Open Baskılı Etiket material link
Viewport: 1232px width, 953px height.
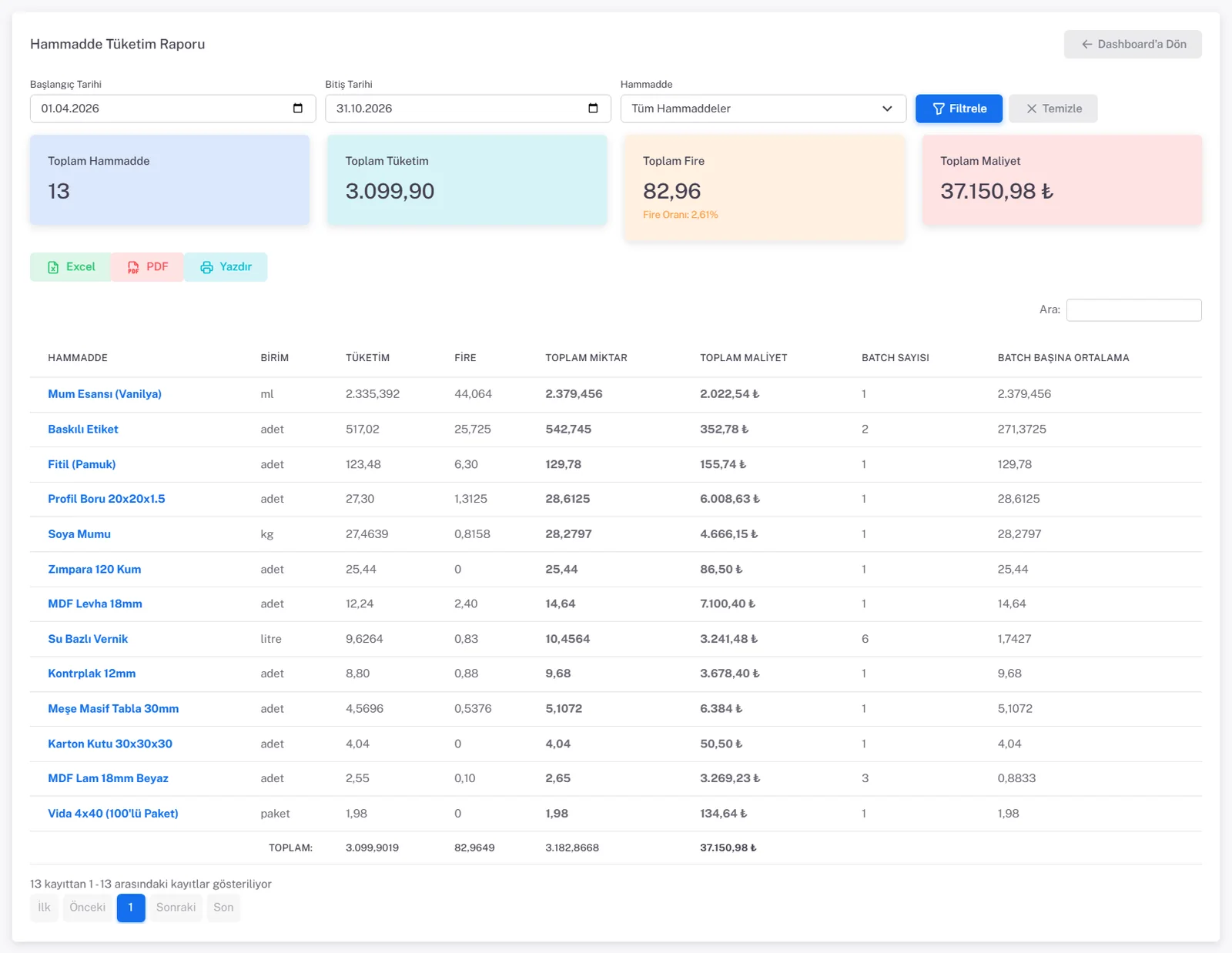click(x=83, y=430)
